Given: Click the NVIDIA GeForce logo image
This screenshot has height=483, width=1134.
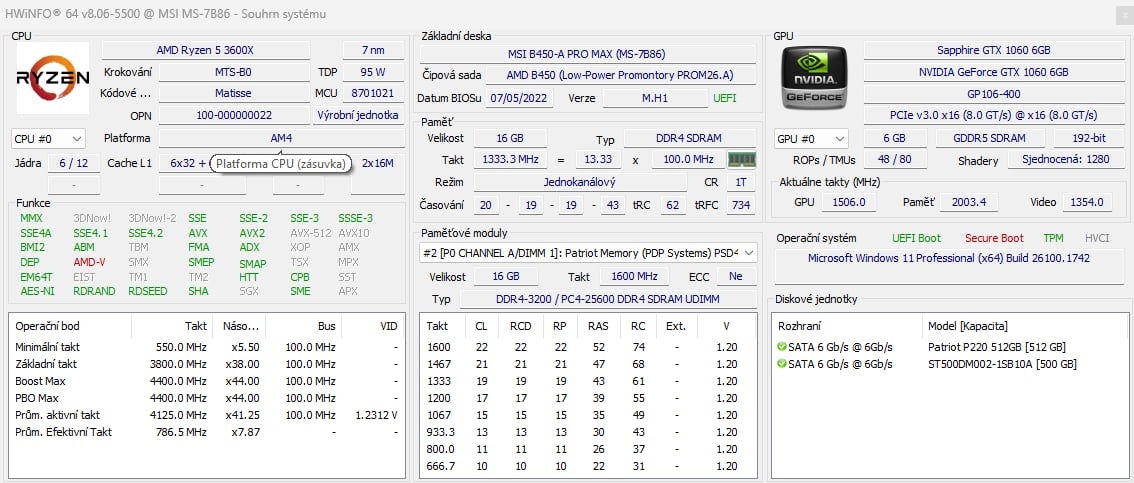Looking at the screenshot, I should point(814,79).
